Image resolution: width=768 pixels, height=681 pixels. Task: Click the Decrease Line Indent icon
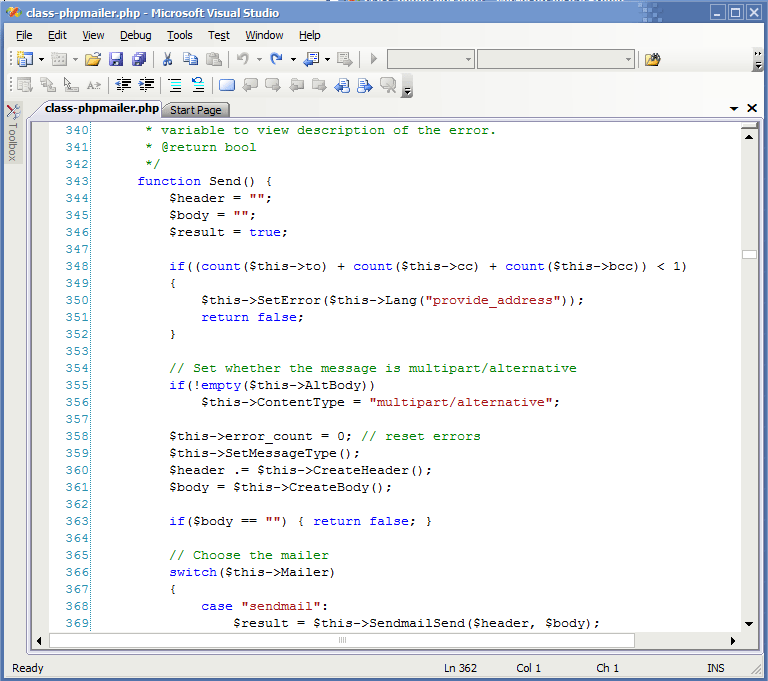[123, 85]
